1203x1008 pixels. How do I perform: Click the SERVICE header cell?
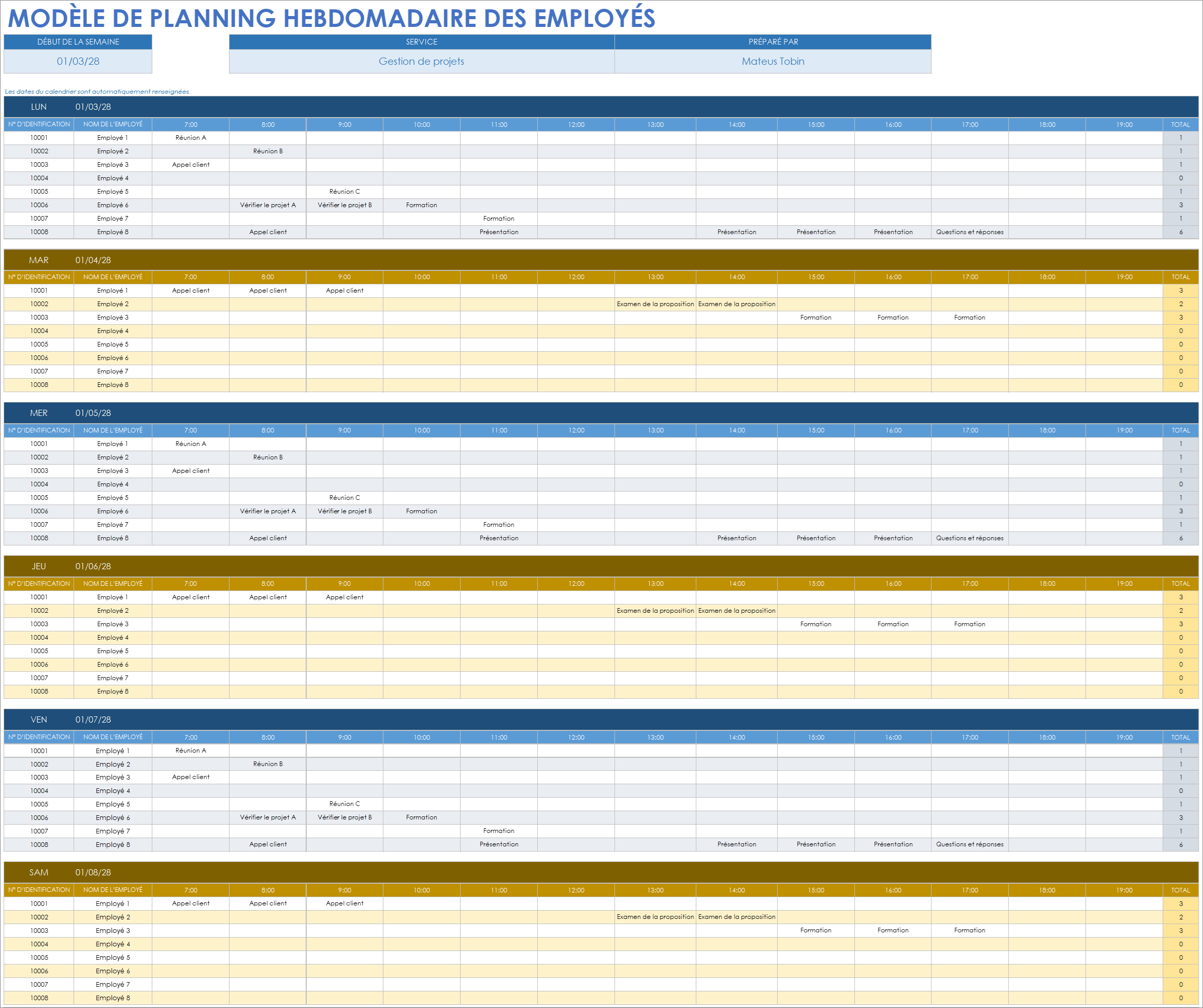pyautogui.click(x=422, y=42)
